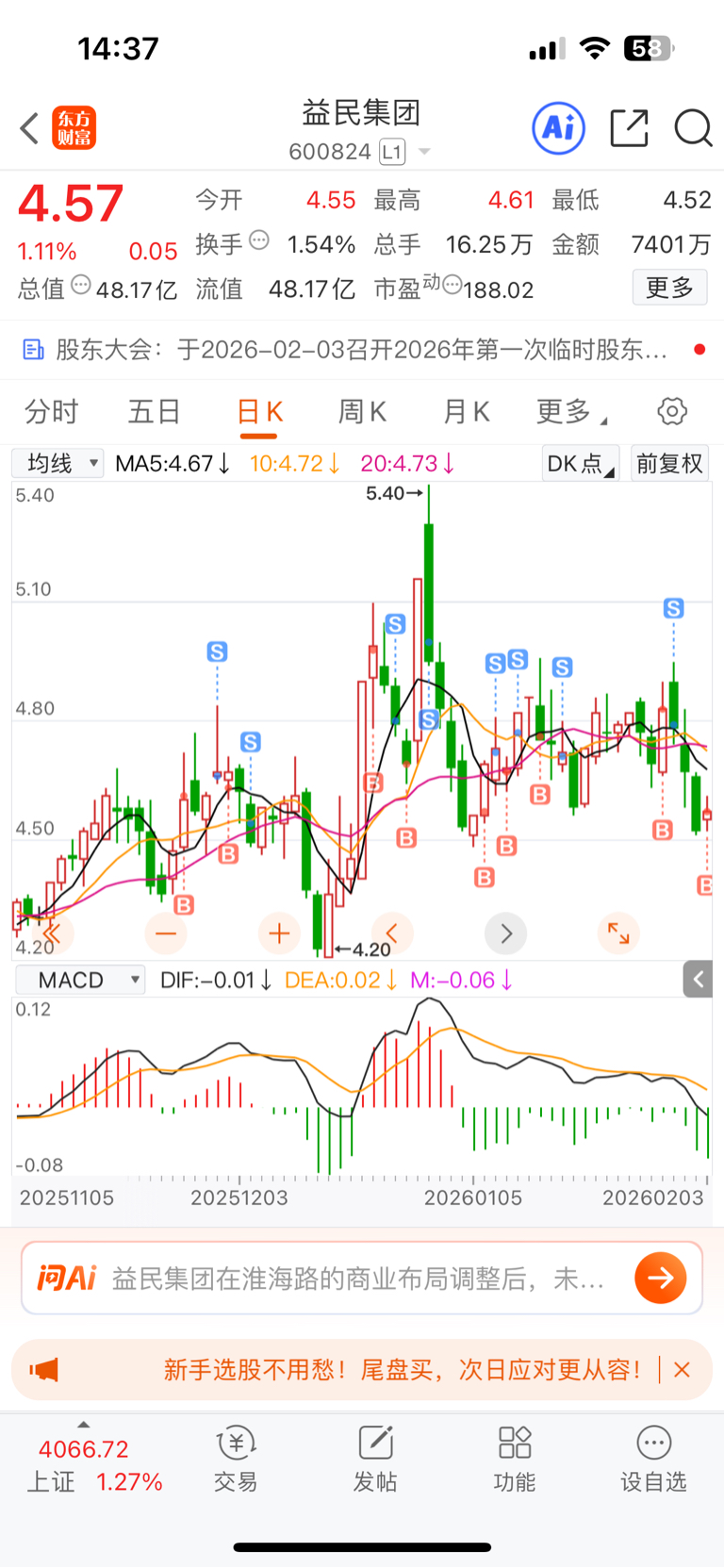
Task: Open the Ai assistant circle icon
Action: click(x=559, y=128)
